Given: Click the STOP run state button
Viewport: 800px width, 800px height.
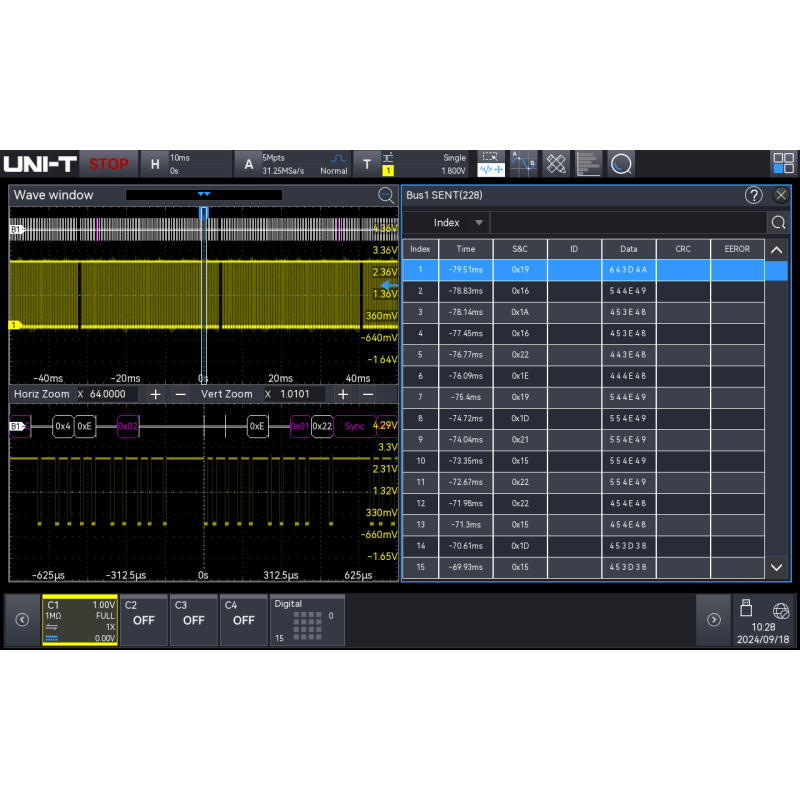Looking at the screenshot, I should [x=109, y=164].
